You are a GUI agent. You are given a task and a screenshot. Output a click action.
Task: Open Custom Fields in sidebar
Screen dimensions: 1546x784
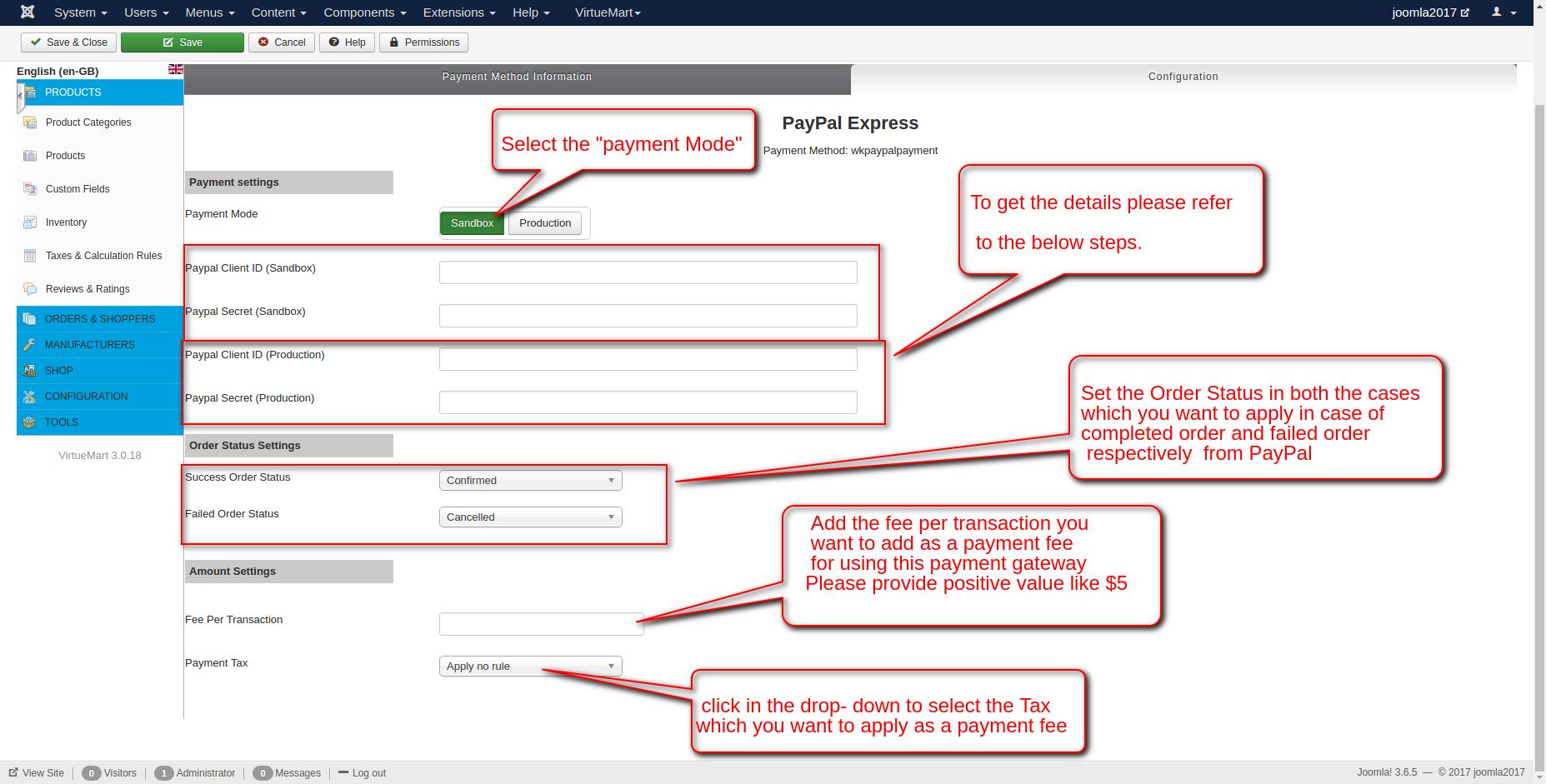[x=78, y=189]
